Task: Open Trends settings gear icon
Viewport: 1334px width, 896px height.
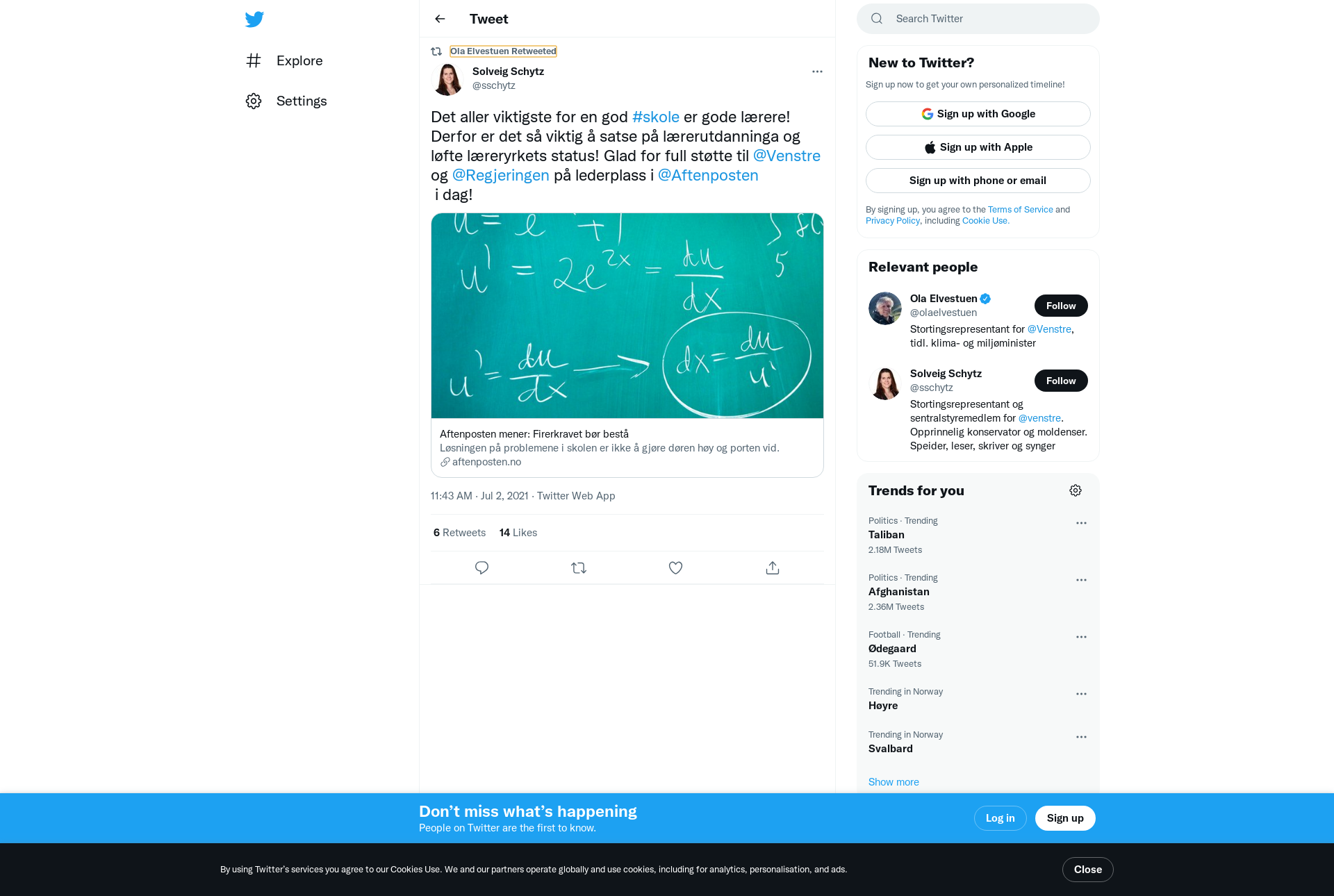Action: click(x=1076, y=490)
